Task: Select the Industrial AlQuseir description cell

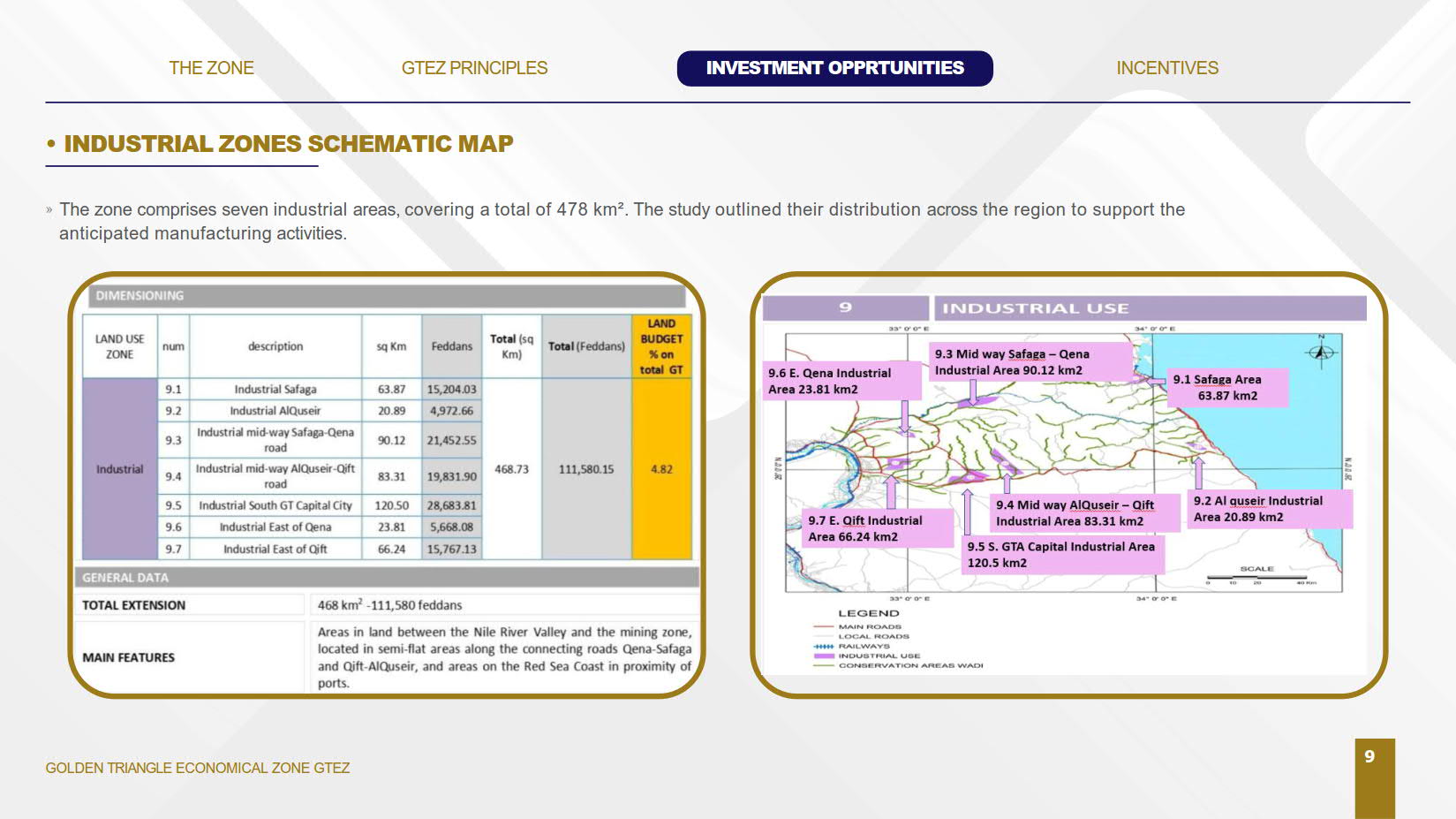Action: (x=275, y=411)
